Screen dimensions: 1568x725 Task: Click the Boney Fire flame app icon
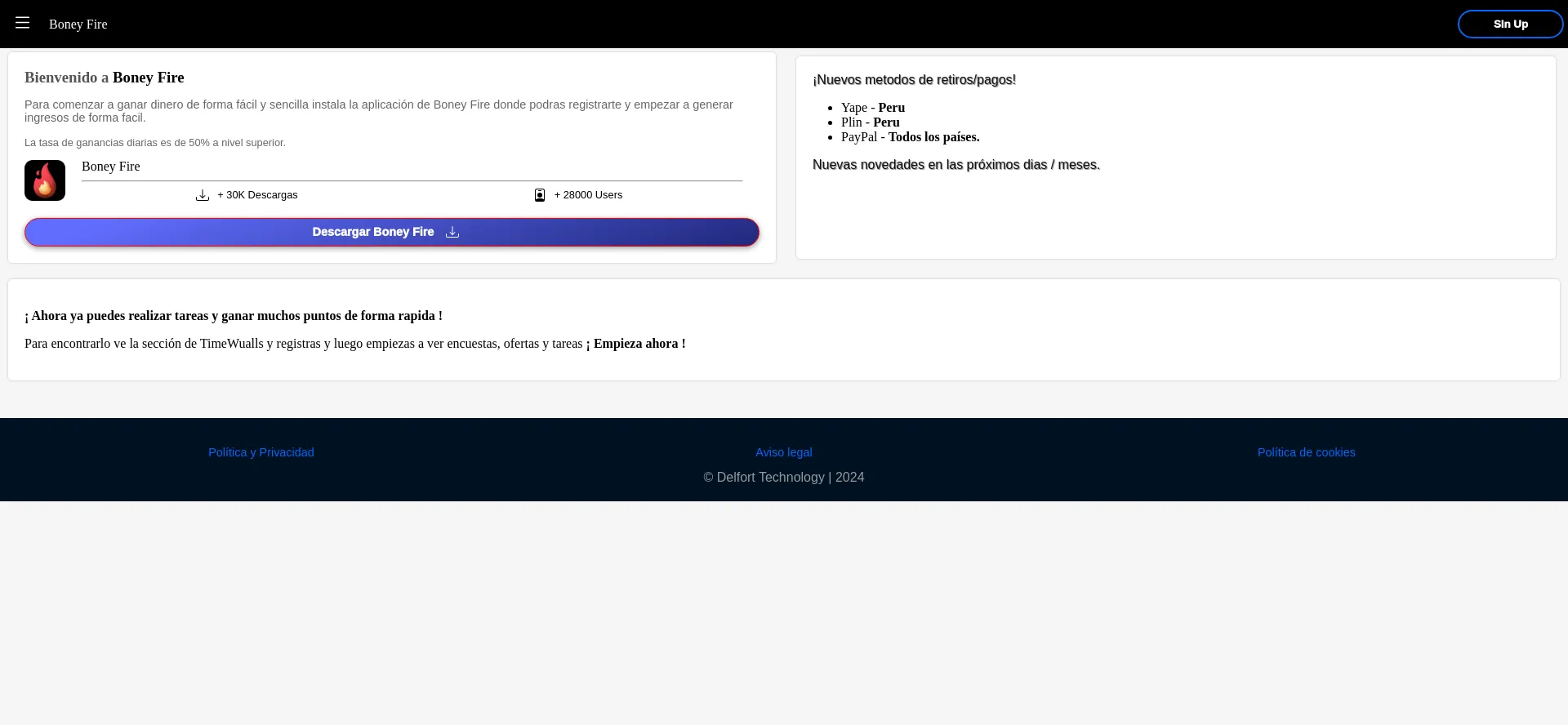[x=45, y=180]
